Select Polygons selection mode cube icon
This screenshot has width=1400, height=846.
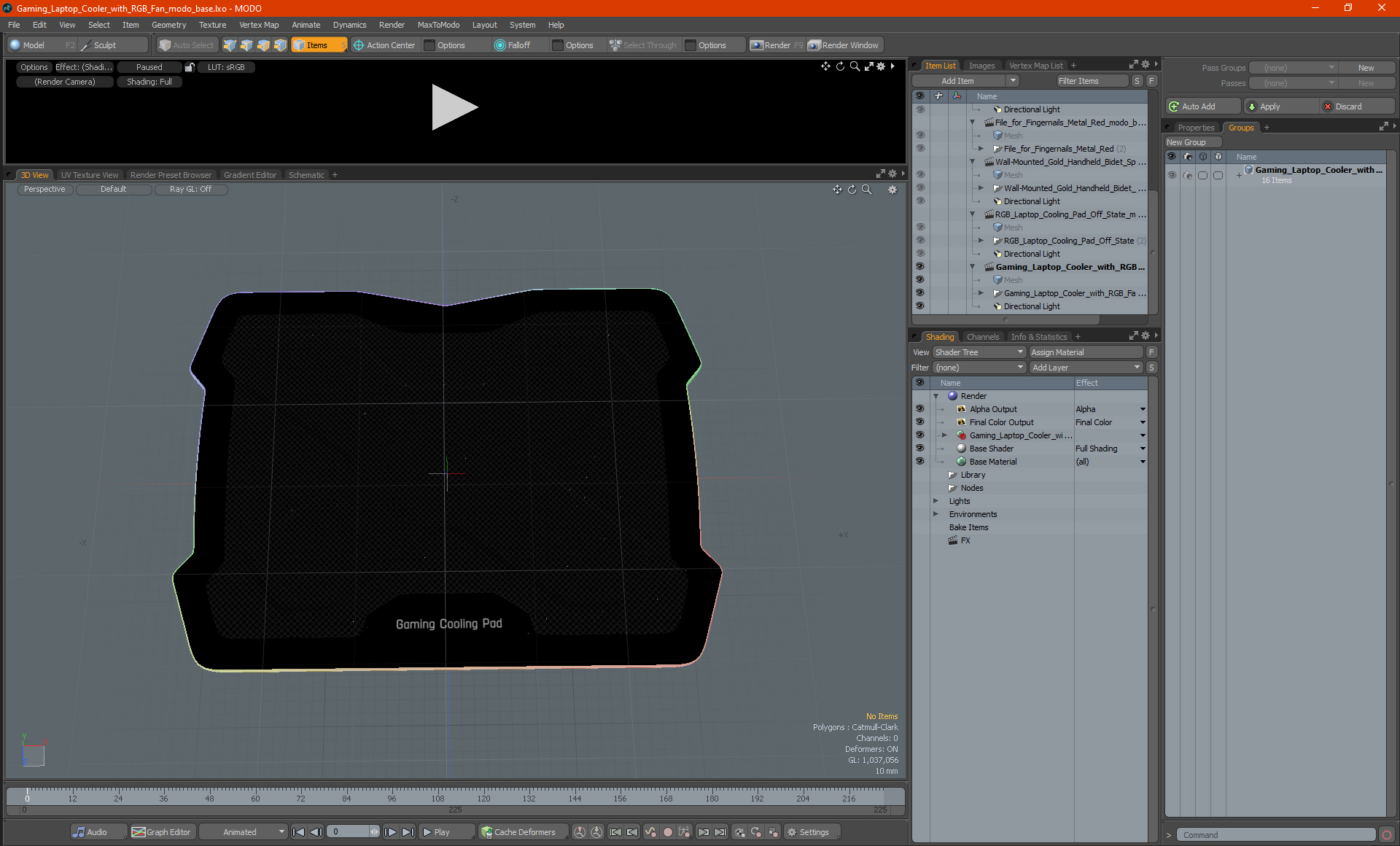click(263, 45)
